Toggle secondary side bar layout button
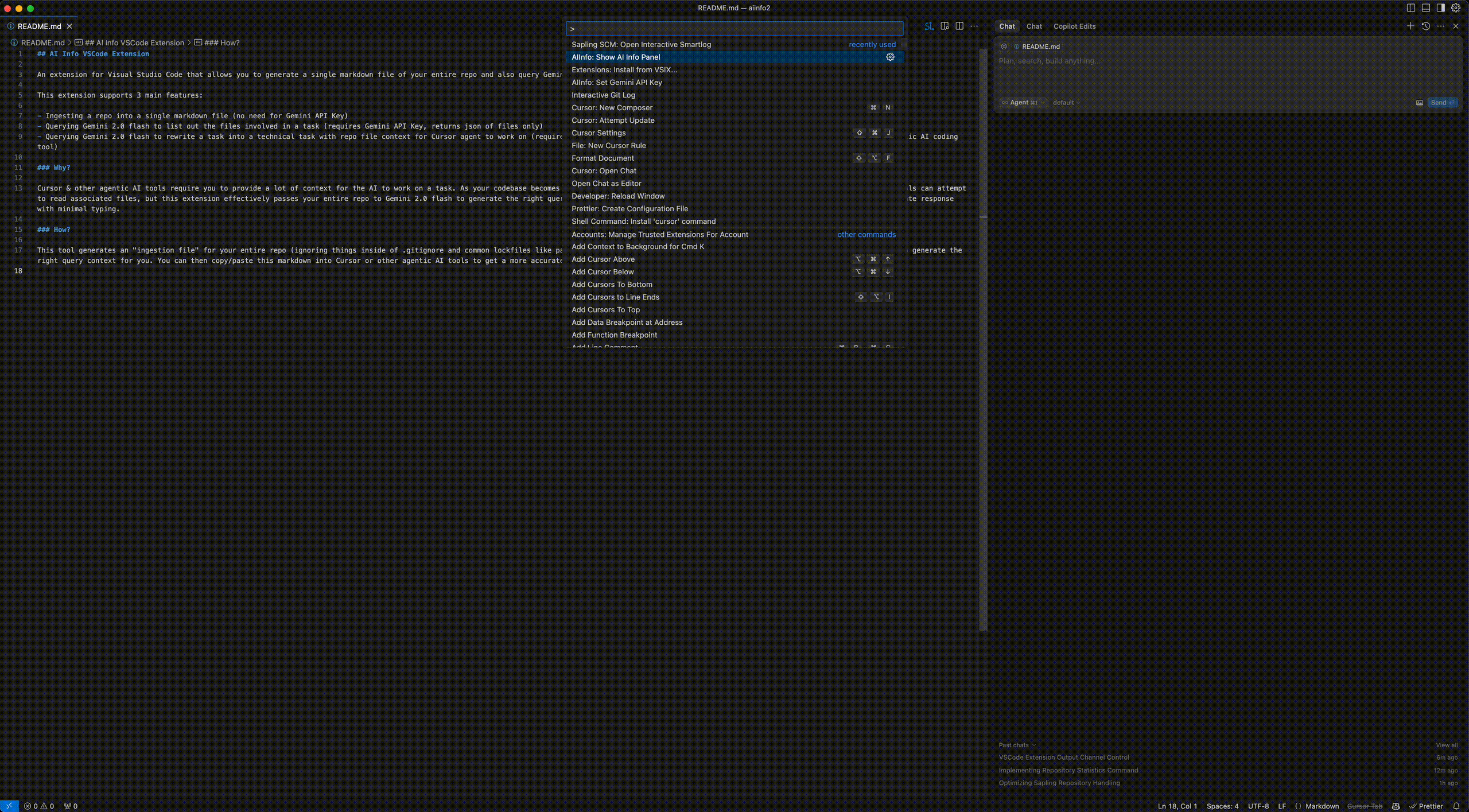The width and height of the screenshot is (1469, 812). (x=1440, y=8)
